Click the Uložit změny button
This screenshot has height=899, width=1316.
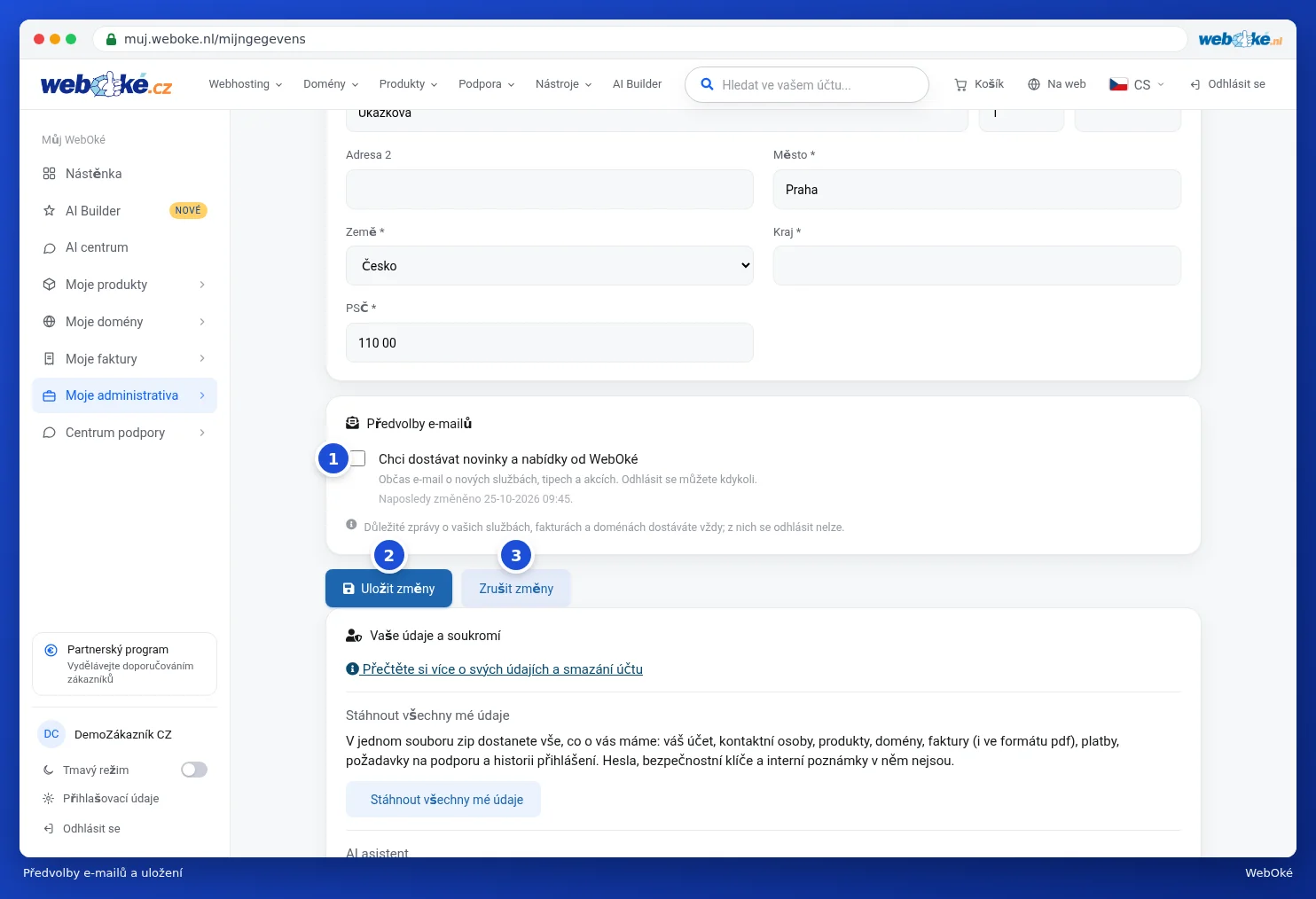pos(388,589)
